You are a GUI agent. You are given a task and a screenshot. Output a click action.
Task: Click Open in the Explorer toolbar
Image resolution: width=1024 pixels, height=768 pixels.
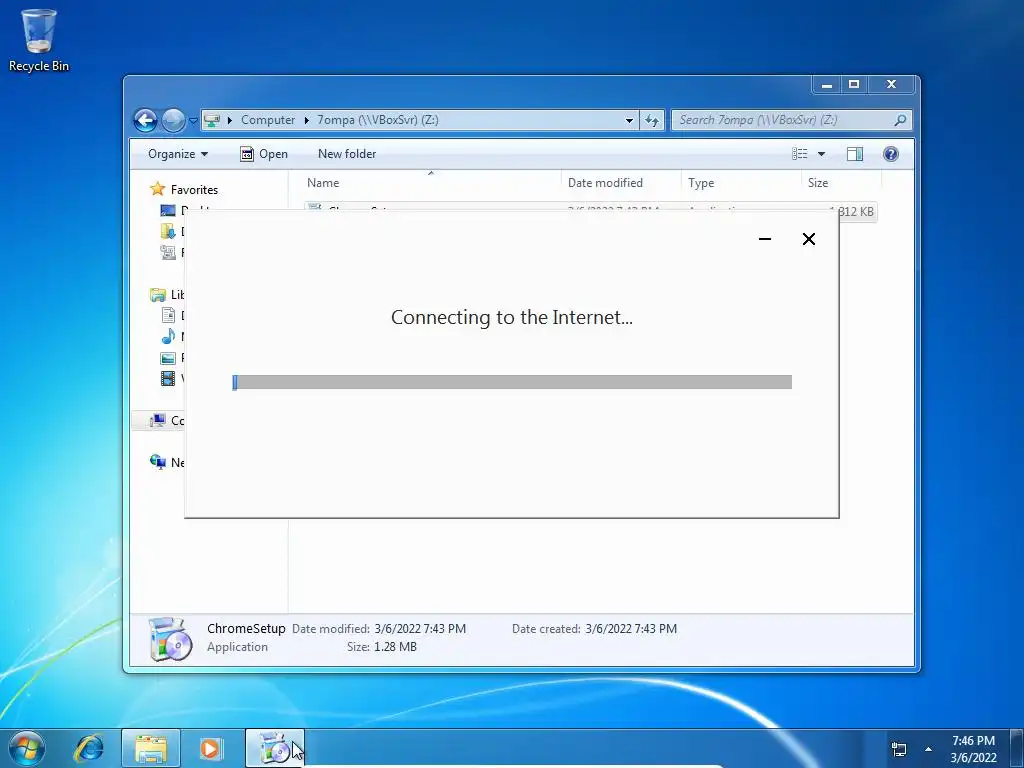[x=264, y=154]
